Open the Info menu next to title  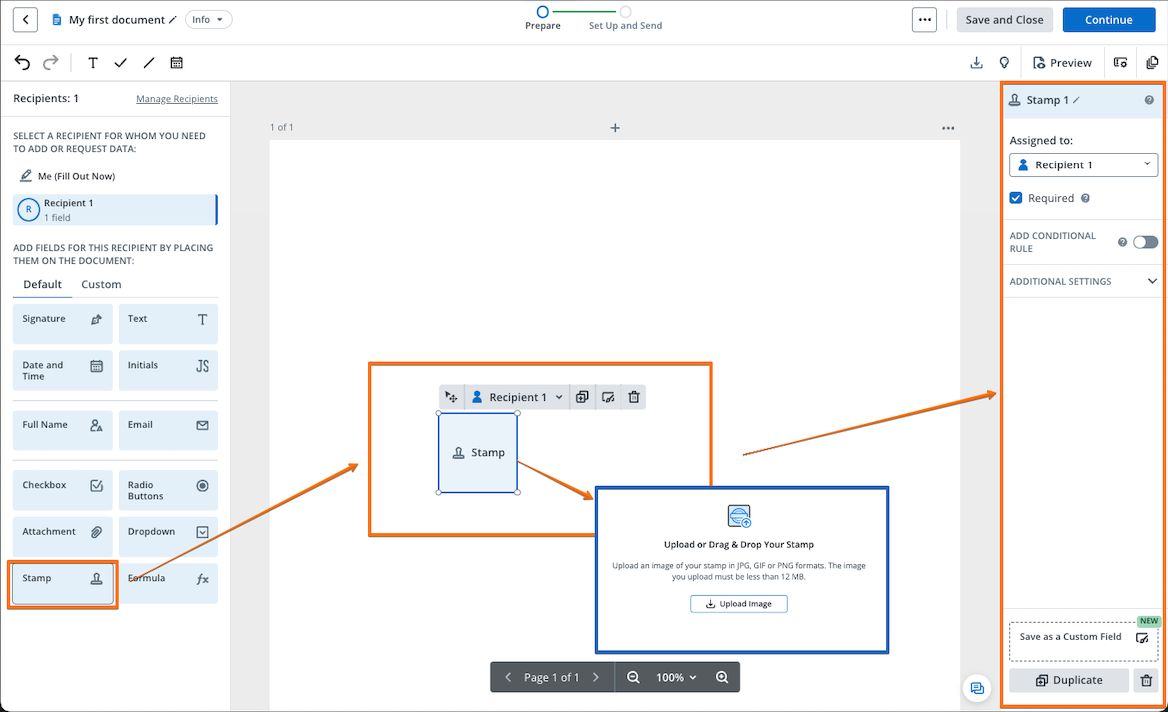(208, 20)
